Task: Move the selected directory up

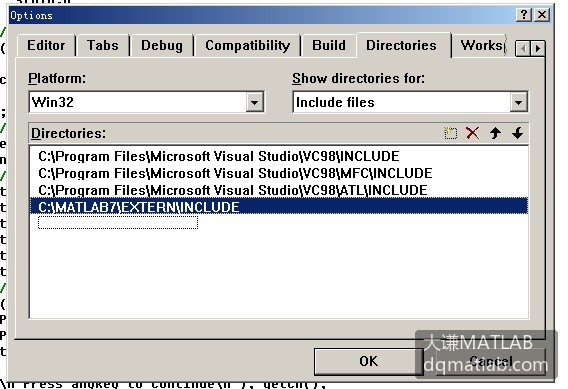Action: click(495, 133)
